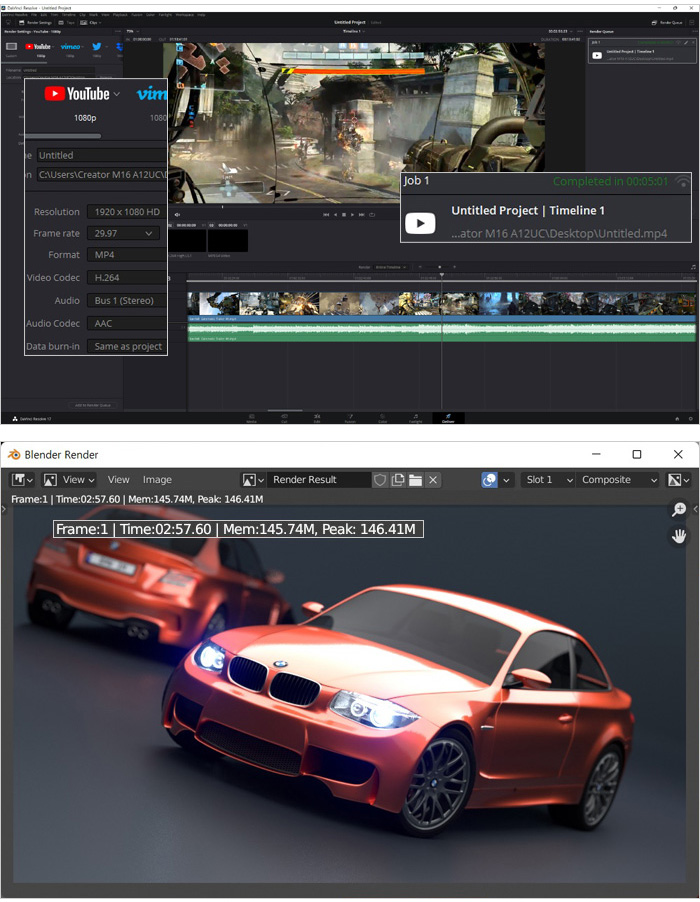Play forward in Resolve viewer
This screenshot has height=902, width=700.
353,215
